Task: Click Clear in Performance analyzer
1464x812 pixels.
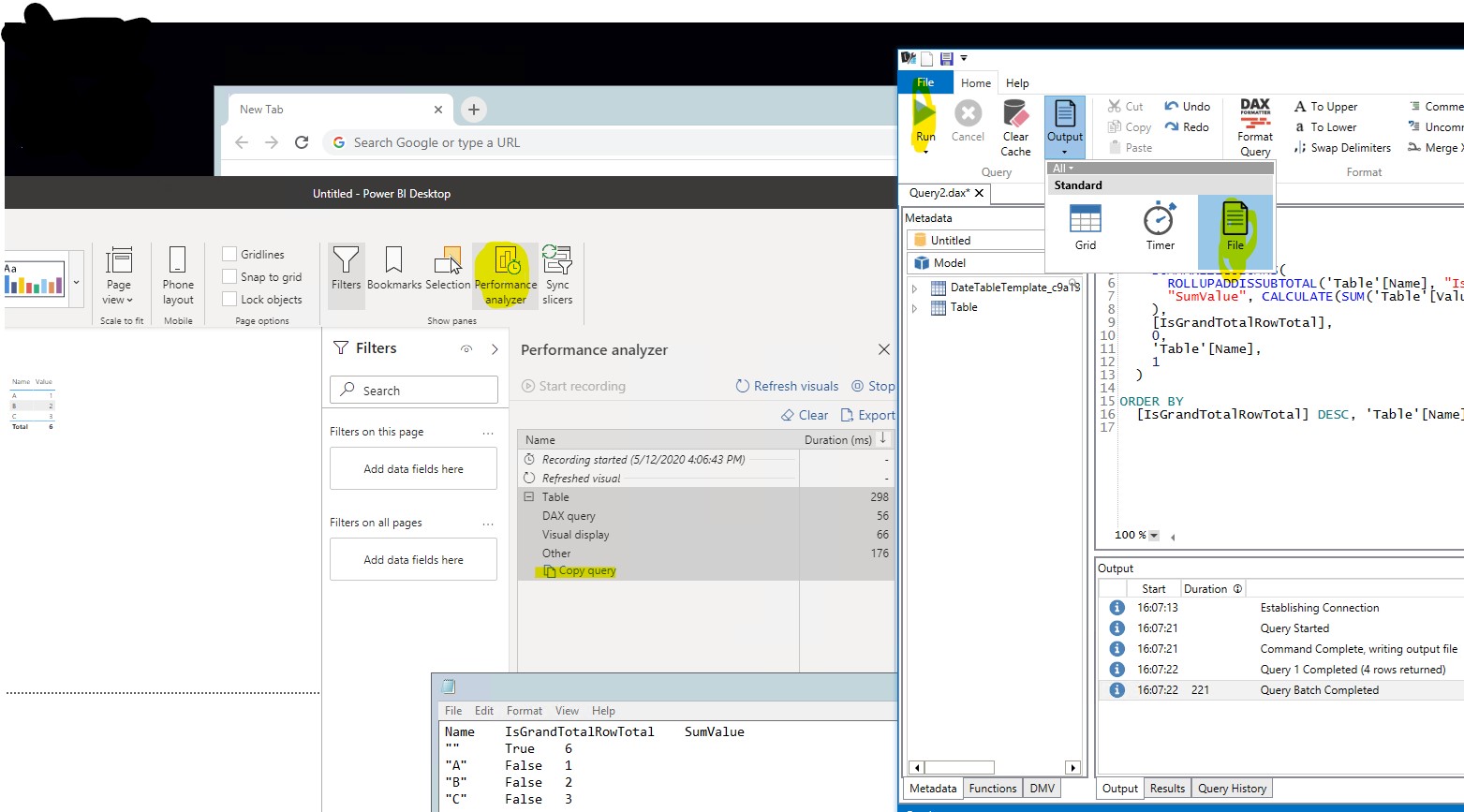Action: point(805,415)
